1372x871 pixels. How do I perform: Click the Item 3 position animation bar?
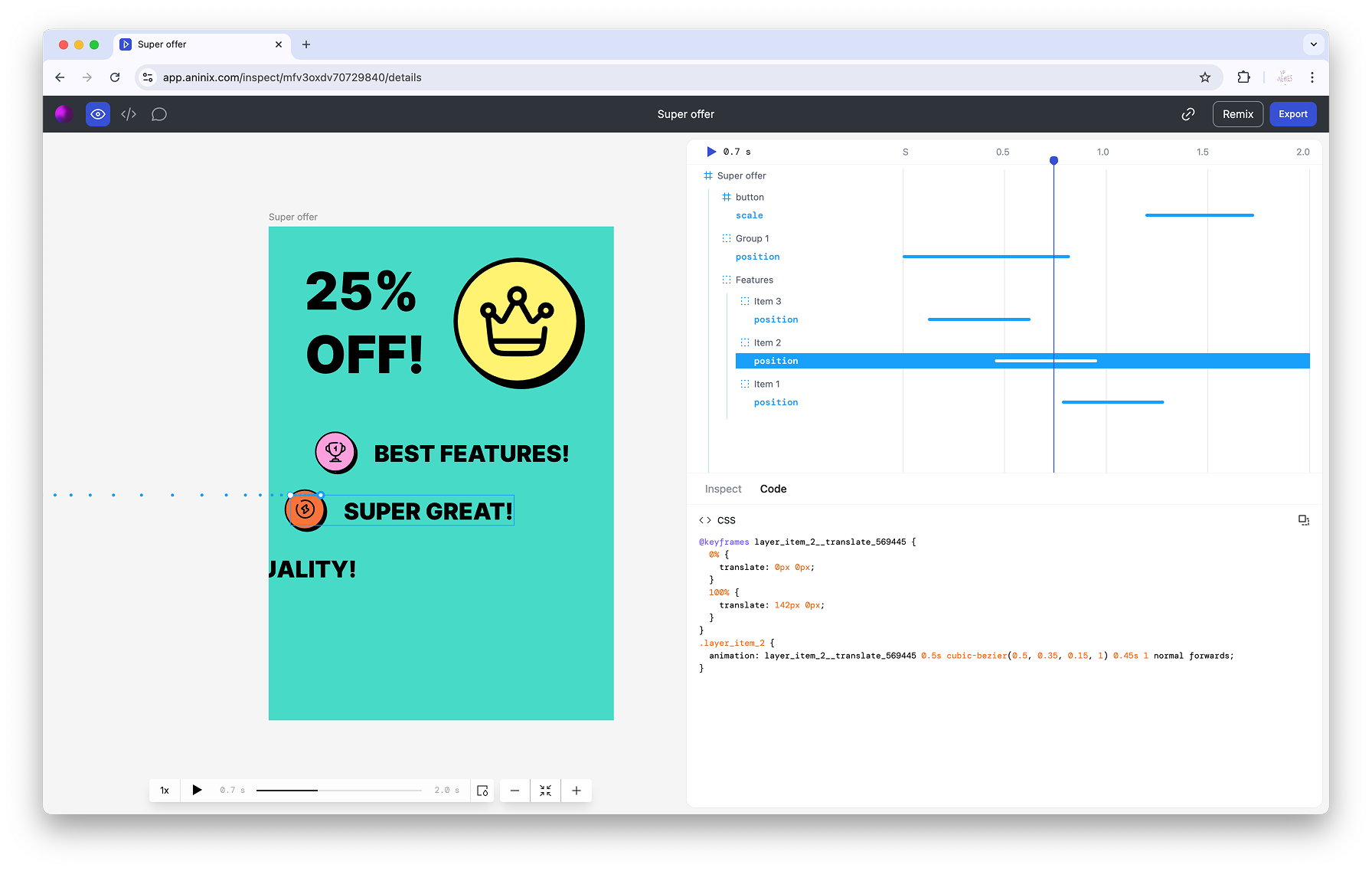point(979,319)
